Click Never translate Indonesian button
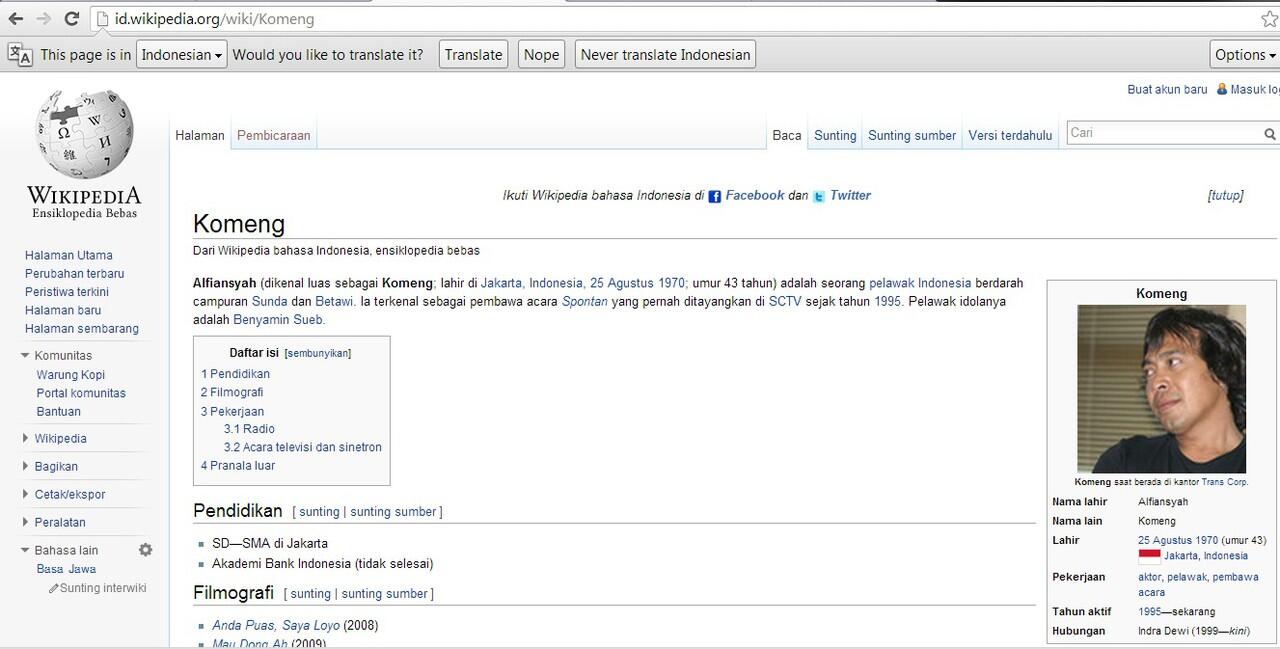 (x=665, y=54)
